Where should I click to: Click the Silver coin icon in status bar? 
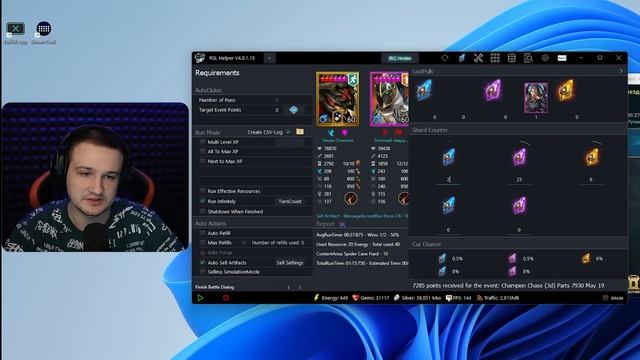tap(396, 298)
